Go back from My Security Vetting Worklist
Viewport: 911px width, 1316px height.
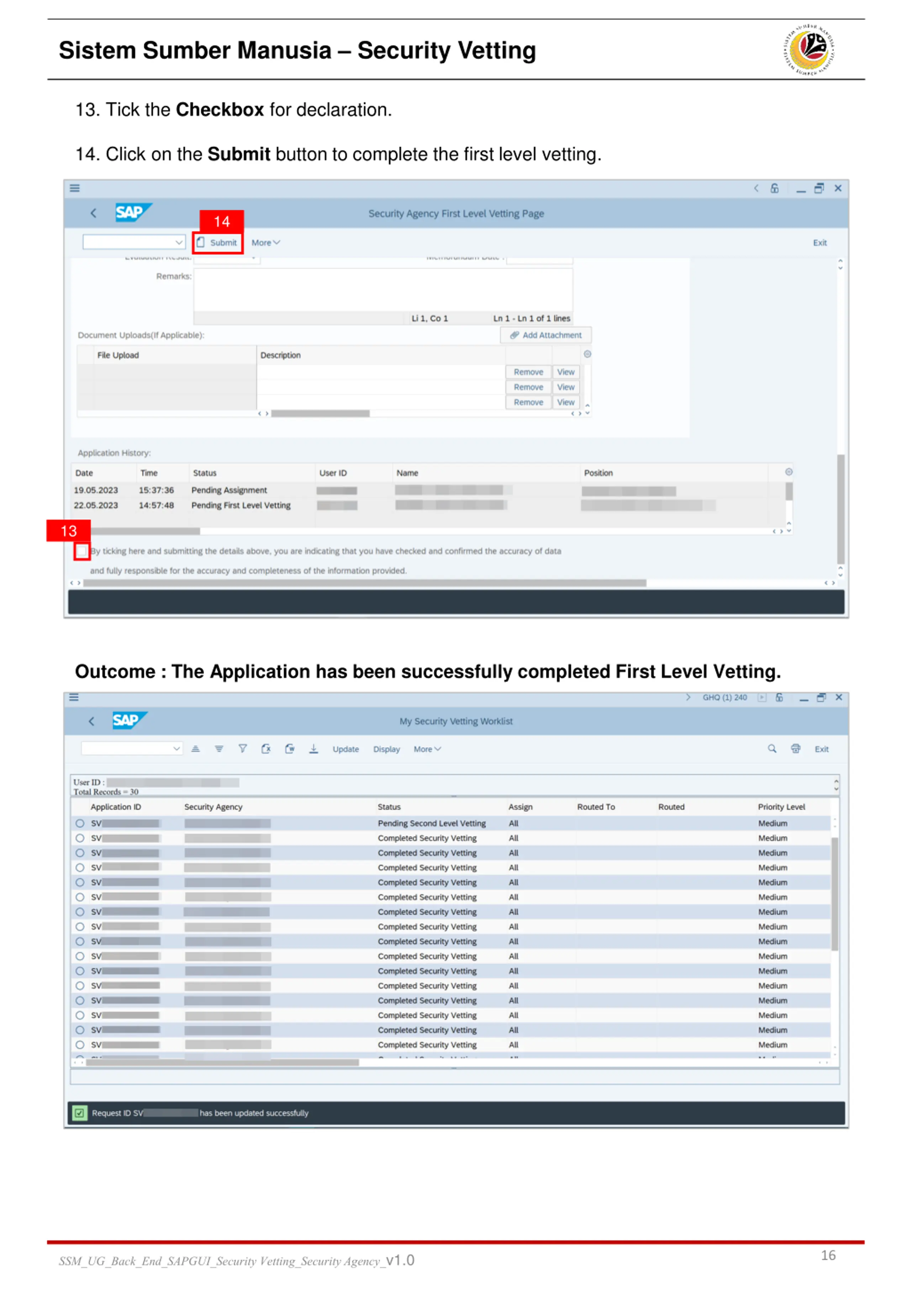(x=91, y=721)
